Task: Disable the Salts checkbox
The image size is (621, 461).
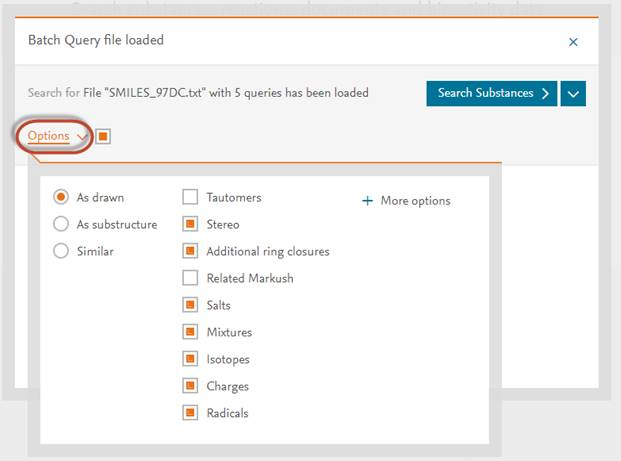Action: 191,305
